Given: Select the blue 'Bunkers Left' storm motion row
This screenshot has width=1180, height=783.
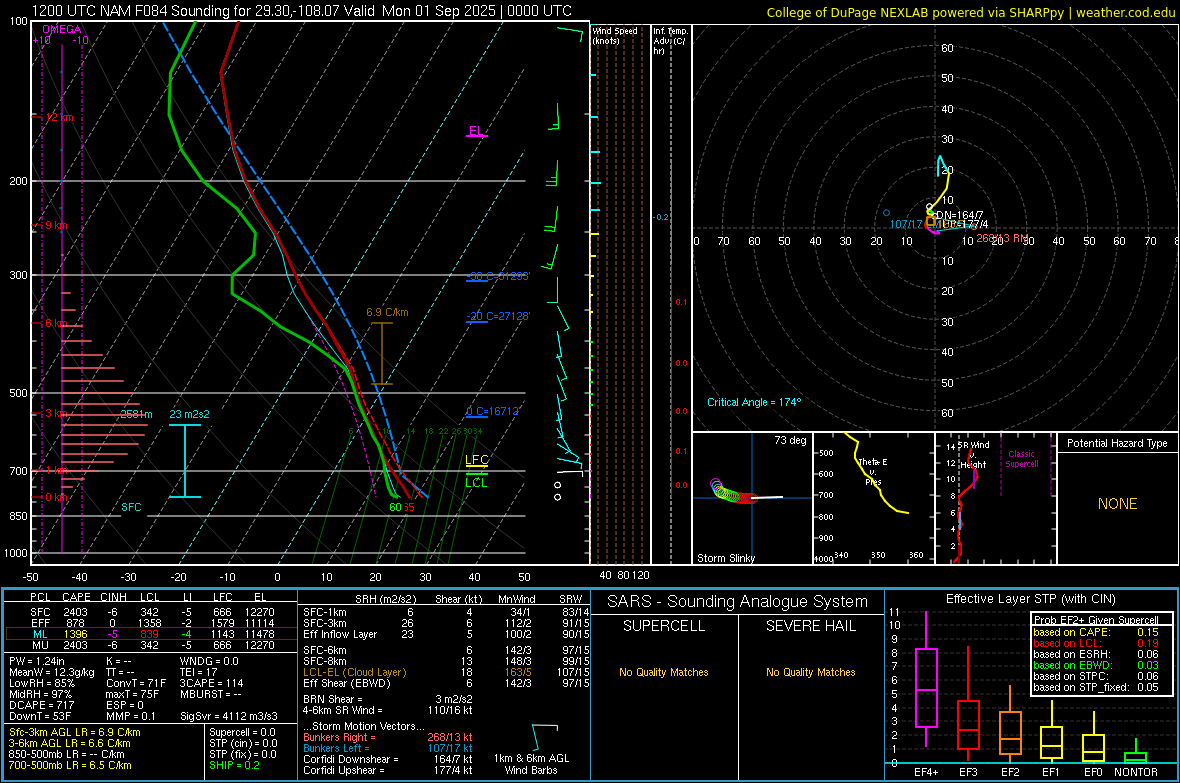Looking at the screenshot, I should coord(388,748).
